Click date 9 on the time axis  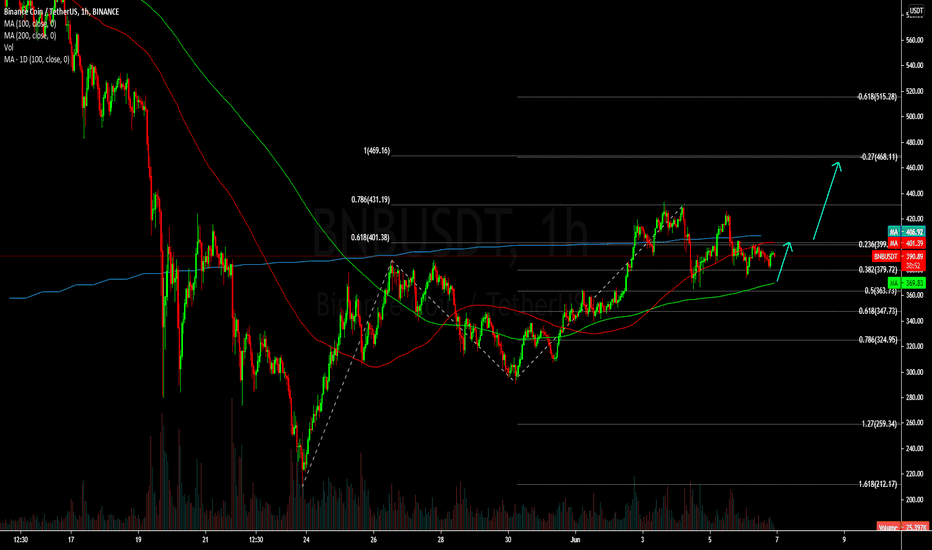[844, 540]
